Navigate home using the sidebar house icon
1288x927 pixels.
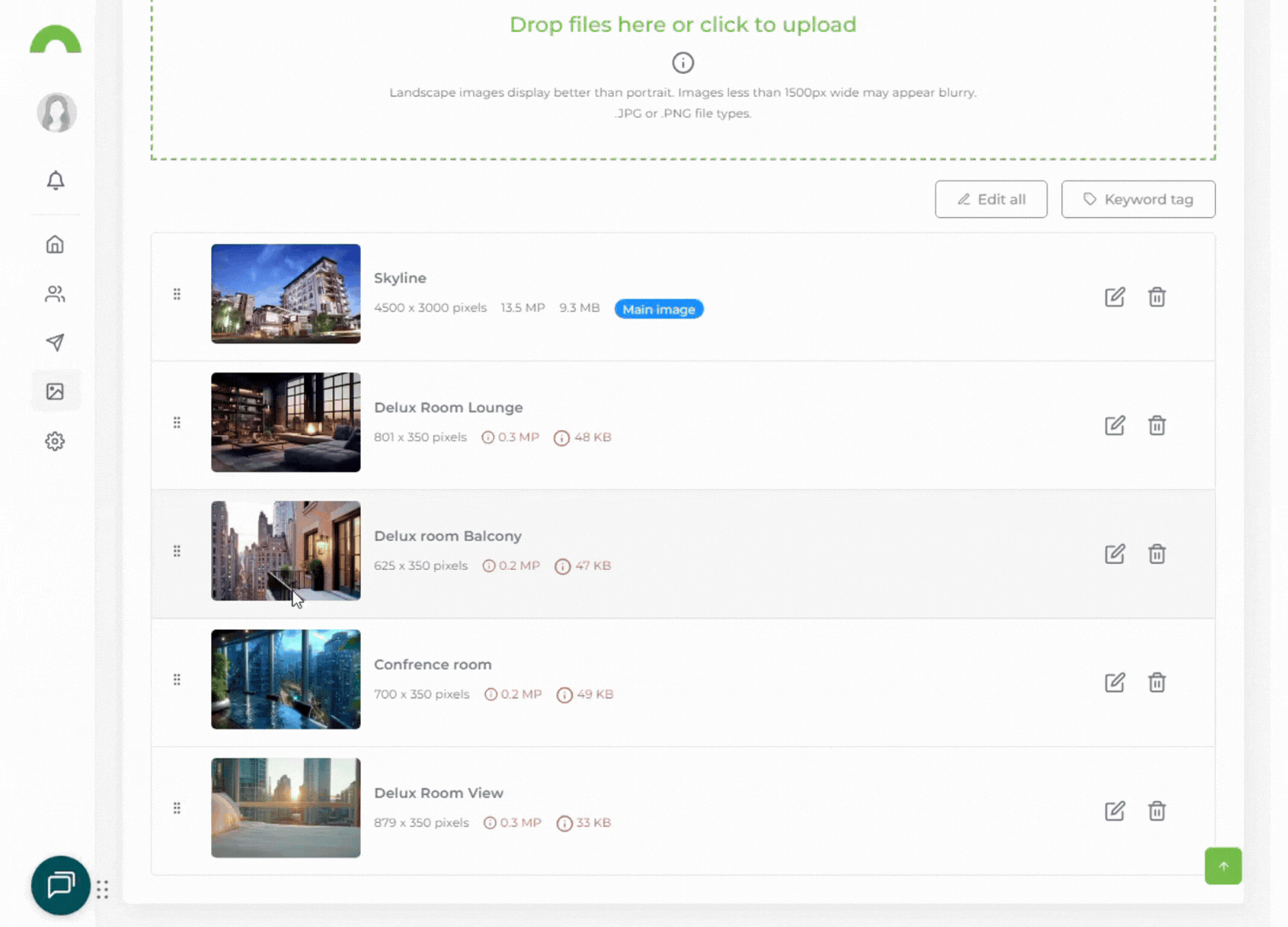click(x=55, y=244)
